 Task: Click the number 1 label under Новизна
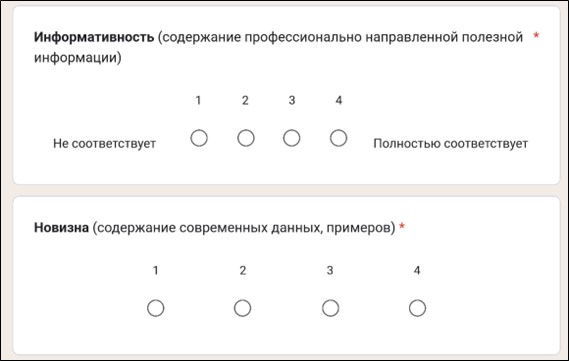point(155,270)
